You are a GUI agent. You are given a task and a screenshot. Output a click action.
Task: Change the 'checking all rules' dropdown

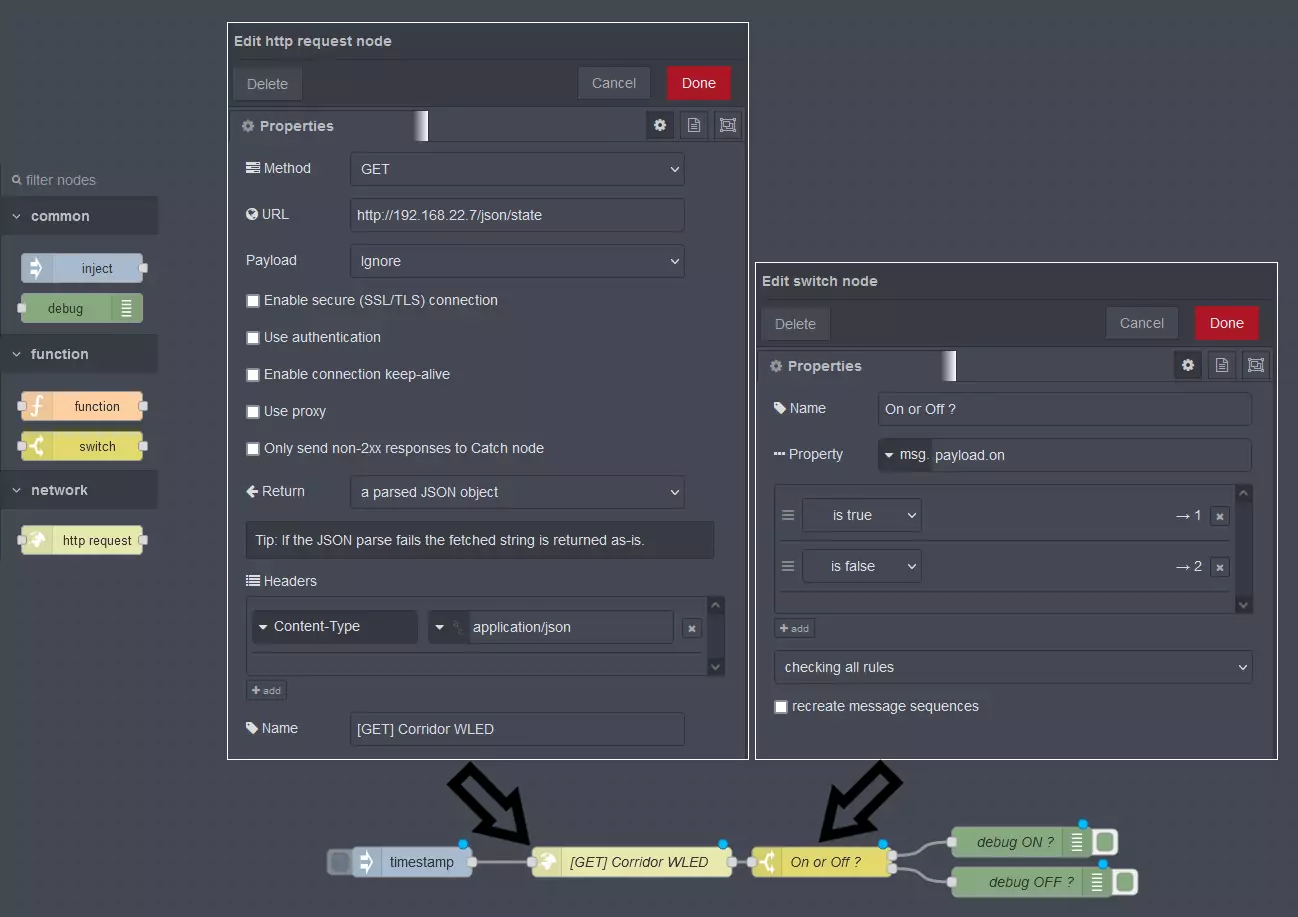click(x=1013, y=667)
